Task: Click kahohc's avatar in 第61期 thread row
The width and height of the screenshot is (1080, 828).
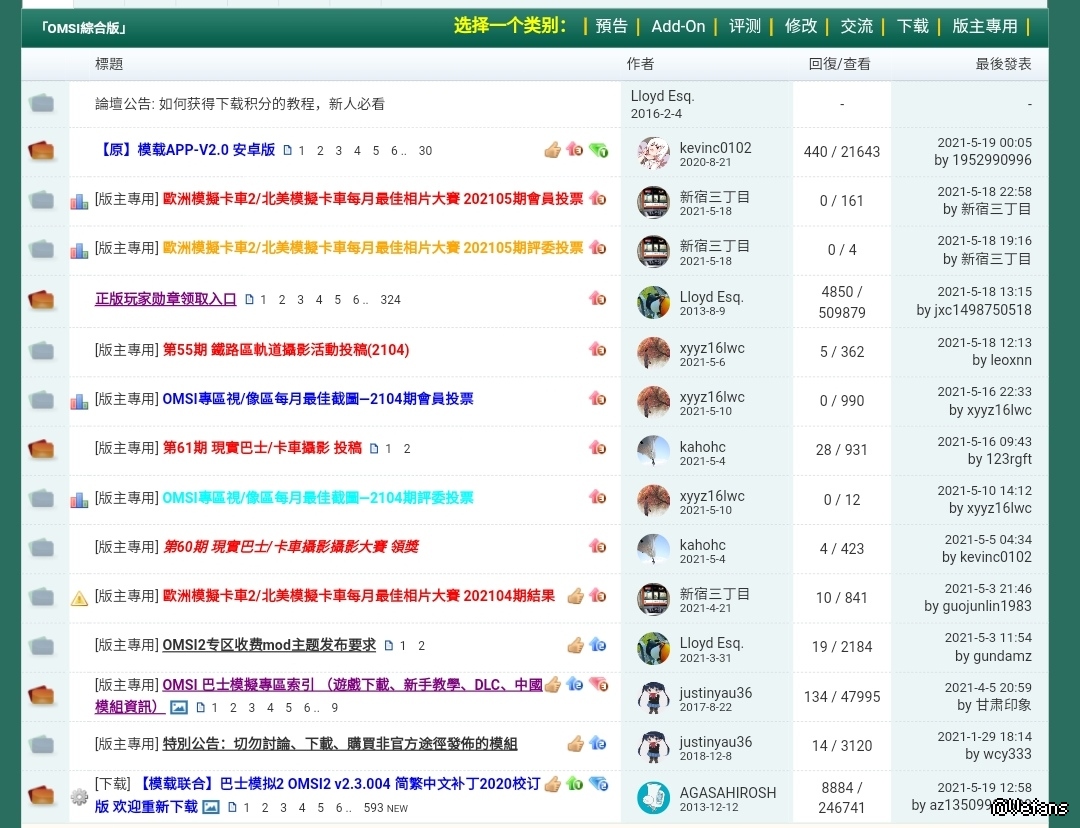Action: pos(653,451)
